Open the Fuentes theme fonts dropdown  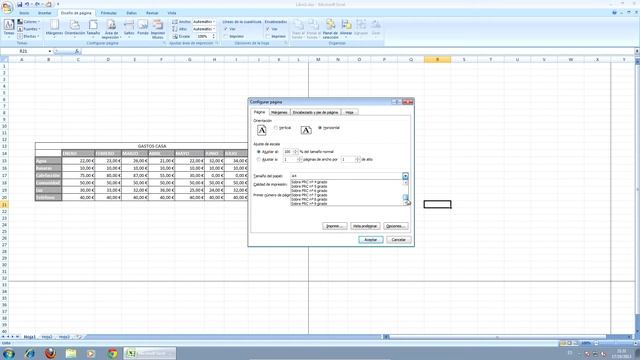tap(29, 29)
